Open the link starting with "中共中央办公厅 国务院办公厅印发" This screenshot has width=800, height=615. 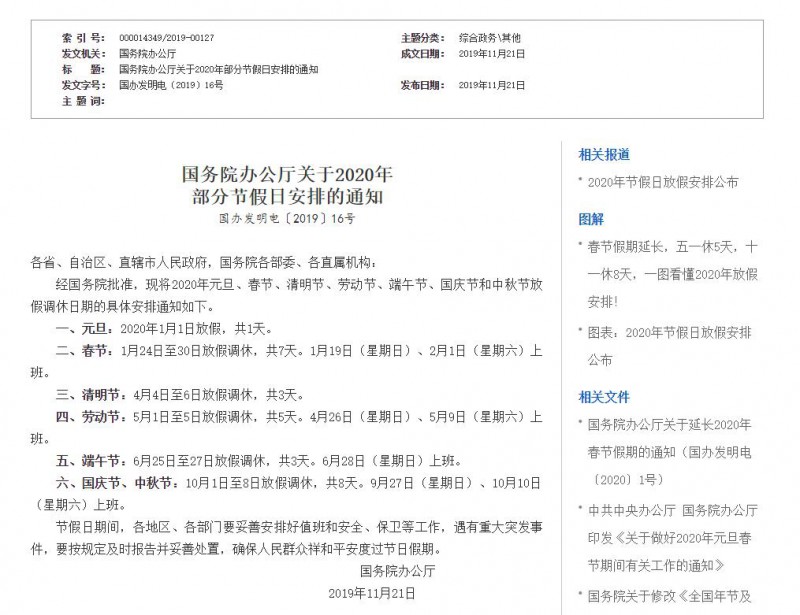tap(672, 538)
